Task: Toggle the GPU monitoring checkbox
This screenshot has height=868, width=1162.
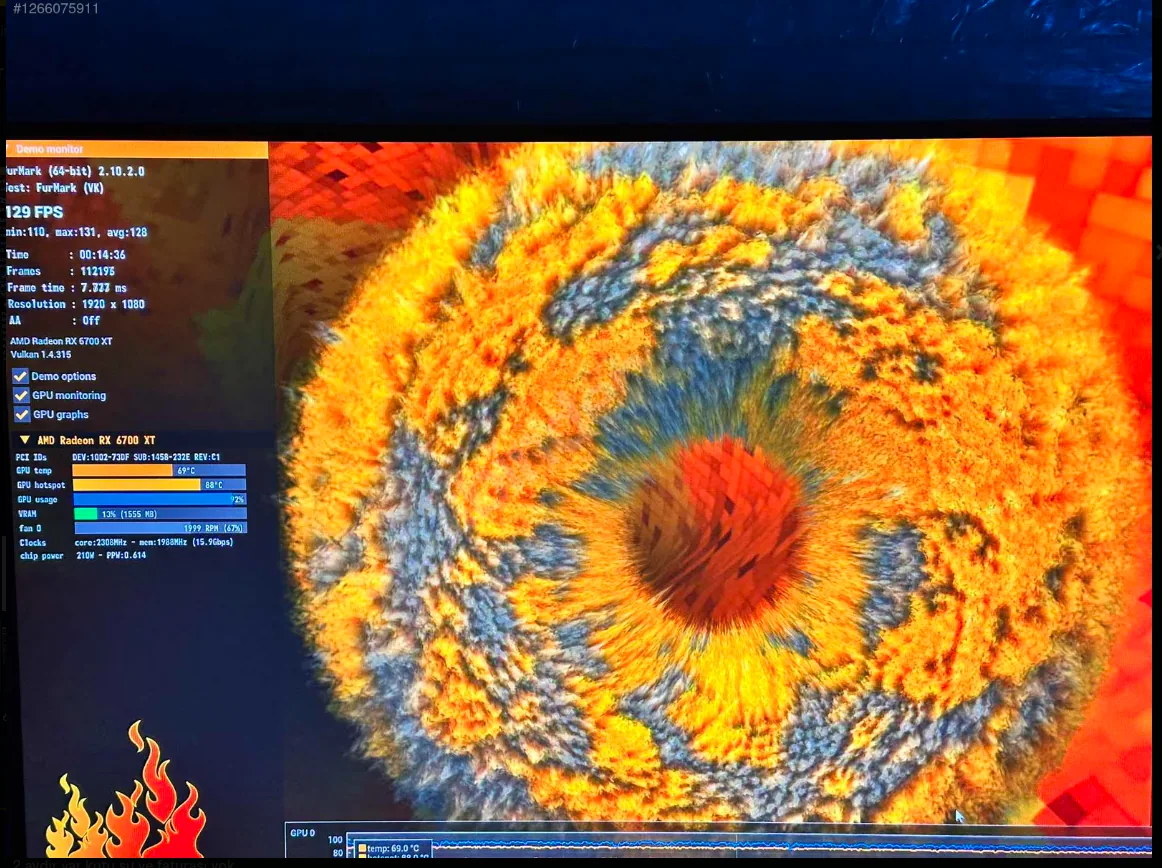Action: (21, 395)
